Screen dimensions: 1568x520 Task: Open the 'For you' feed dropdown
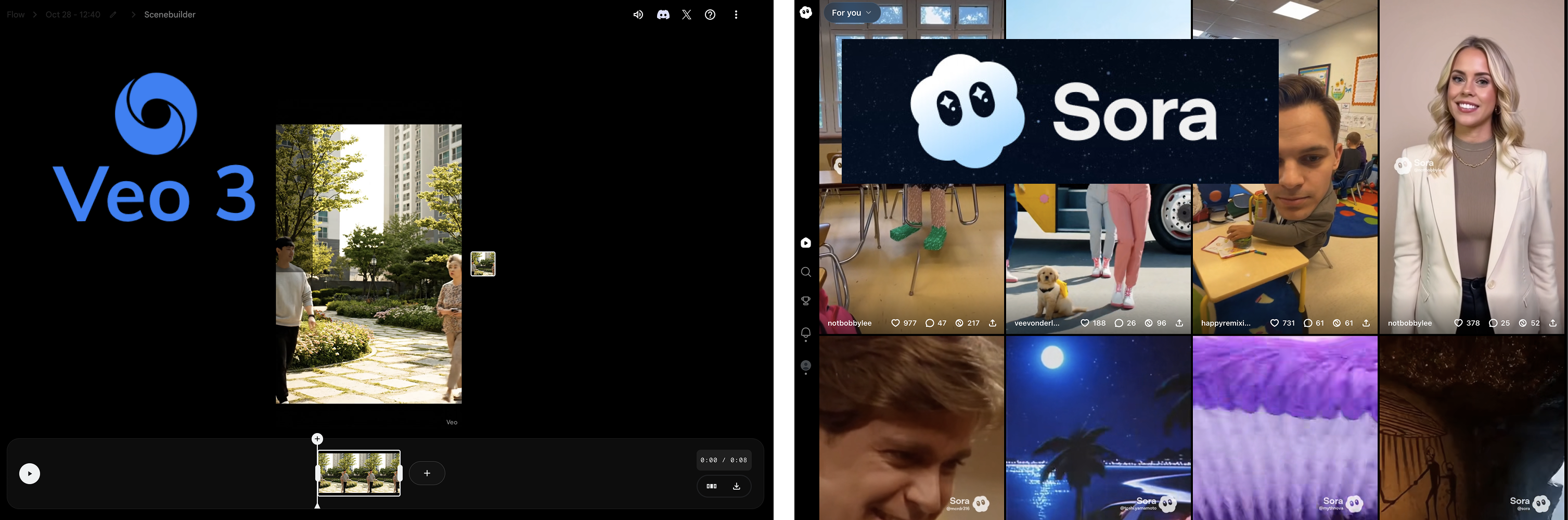(x=852, y=13)
